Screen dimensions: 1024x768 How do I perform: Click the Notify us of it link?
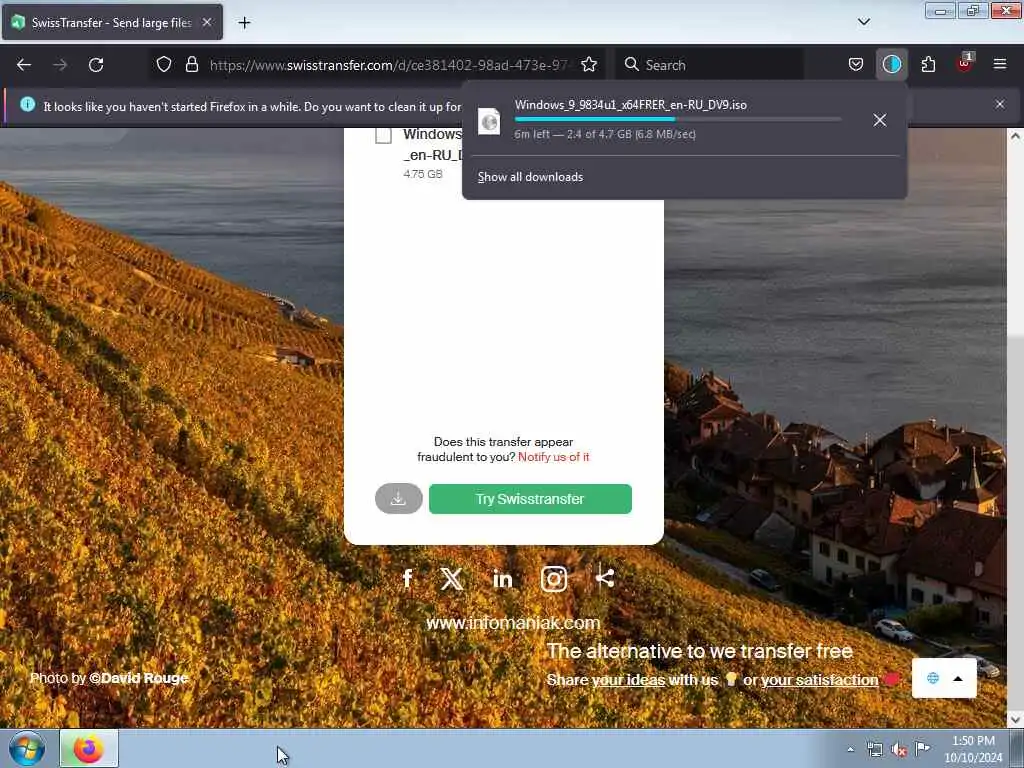point(553,457)
